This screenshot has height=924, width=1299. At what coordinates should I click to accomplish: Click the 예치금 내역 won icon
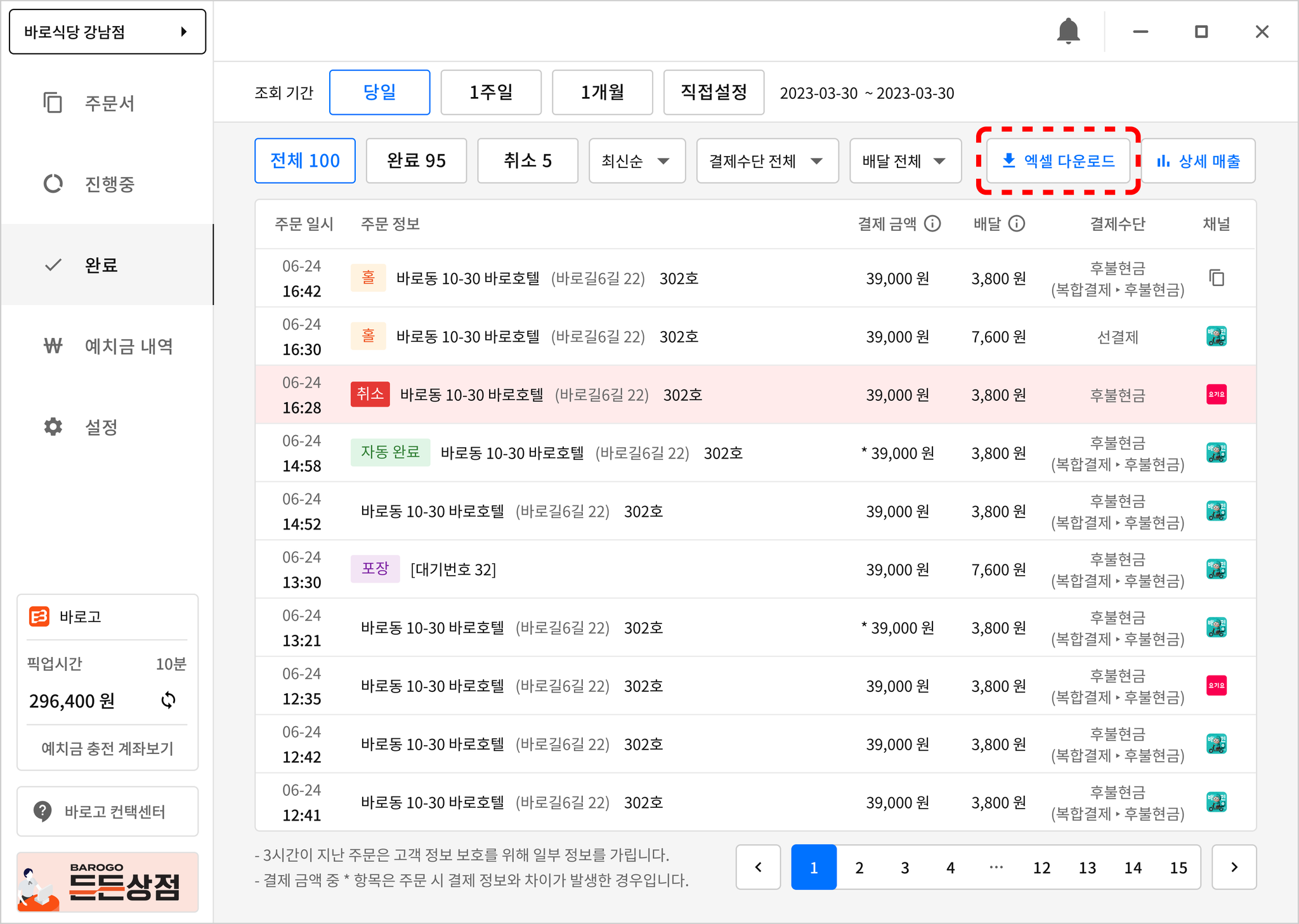[53, 346]
